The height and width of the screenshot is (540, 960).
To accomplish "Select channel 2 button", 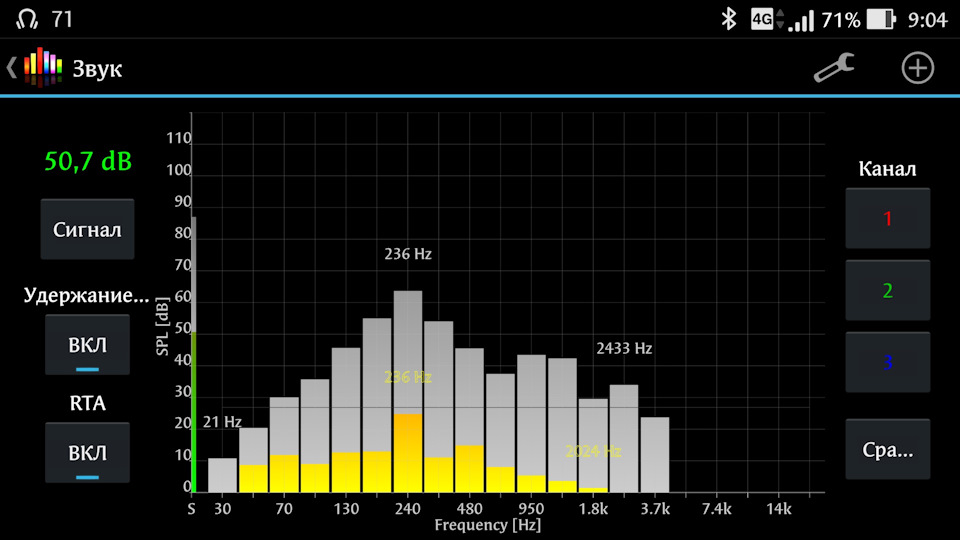I will point(887,291).
